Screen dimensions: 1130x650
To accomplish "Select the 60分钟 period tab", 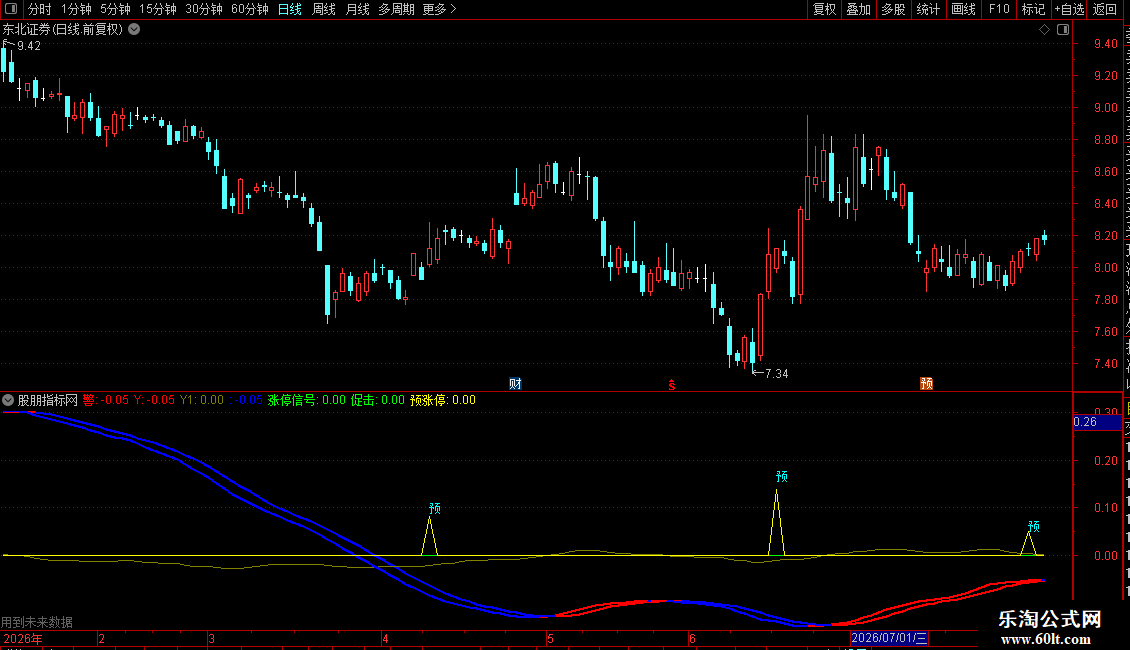I will 249,9.
